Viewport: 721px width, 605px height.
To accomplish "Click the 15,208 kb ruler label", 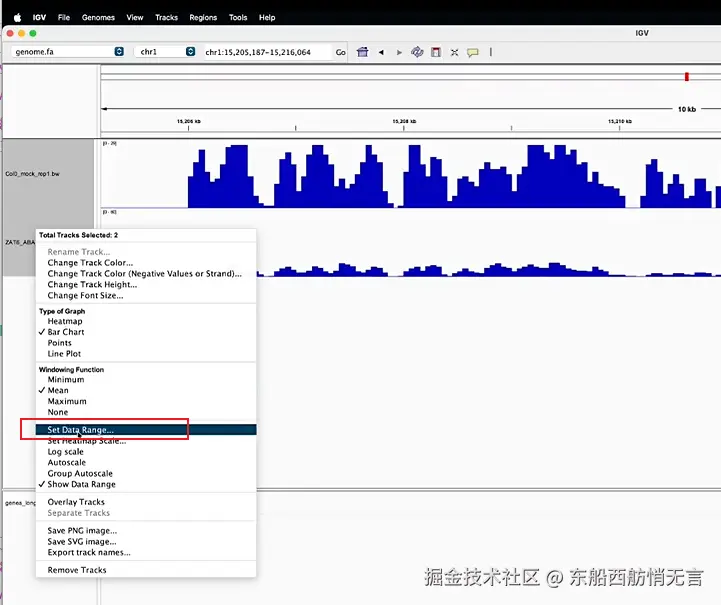I will click(404, 121).
